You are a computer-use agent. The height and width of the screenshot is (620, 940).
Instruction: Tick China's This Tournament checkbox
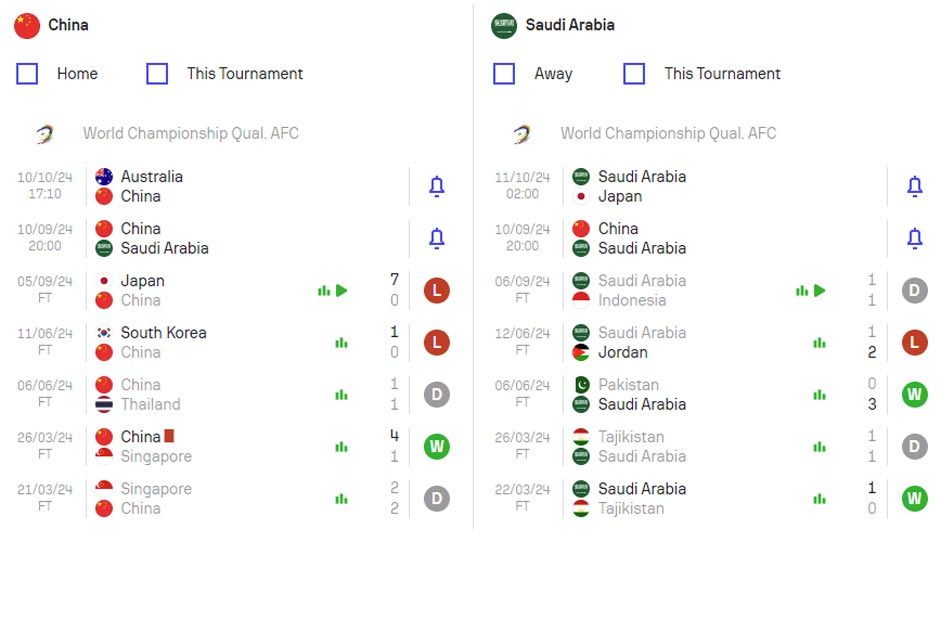tap(157, 74)
